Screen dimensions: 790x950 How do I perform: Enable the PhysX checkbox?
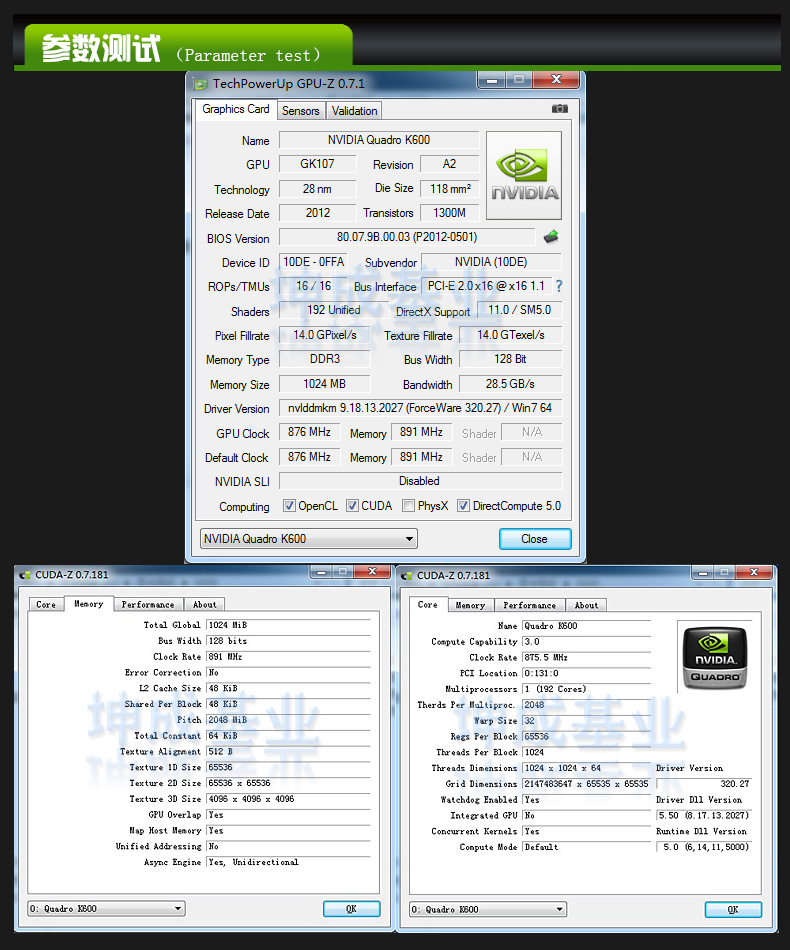click(x=408, y=506)
